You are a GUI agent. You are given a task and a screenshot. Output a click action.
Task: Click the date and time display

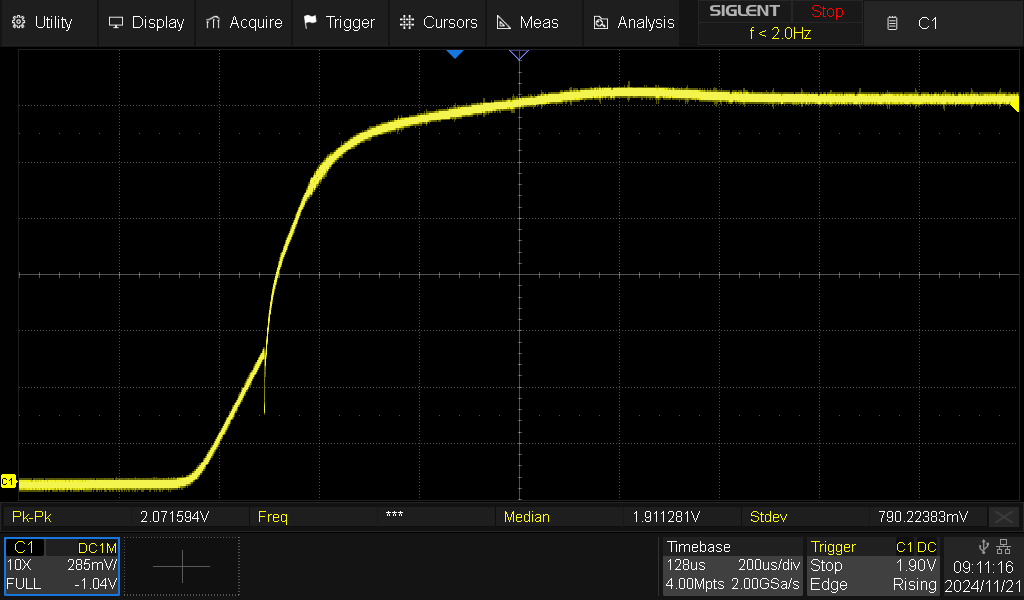coord(982,575)
